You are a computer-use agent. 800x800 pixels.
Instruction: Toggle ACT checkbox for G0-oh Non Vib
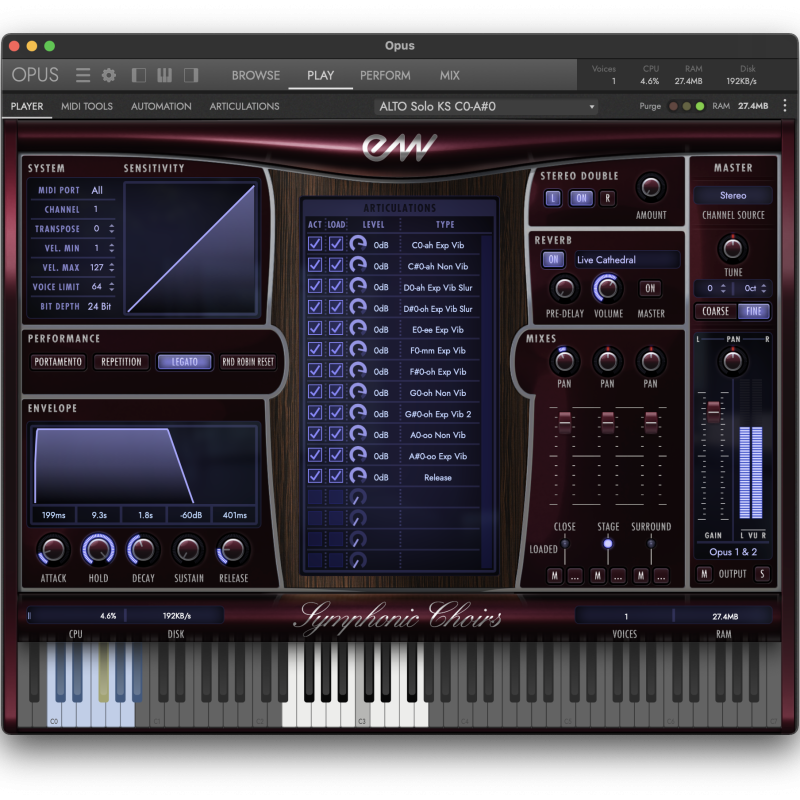(x=315, y=392)
